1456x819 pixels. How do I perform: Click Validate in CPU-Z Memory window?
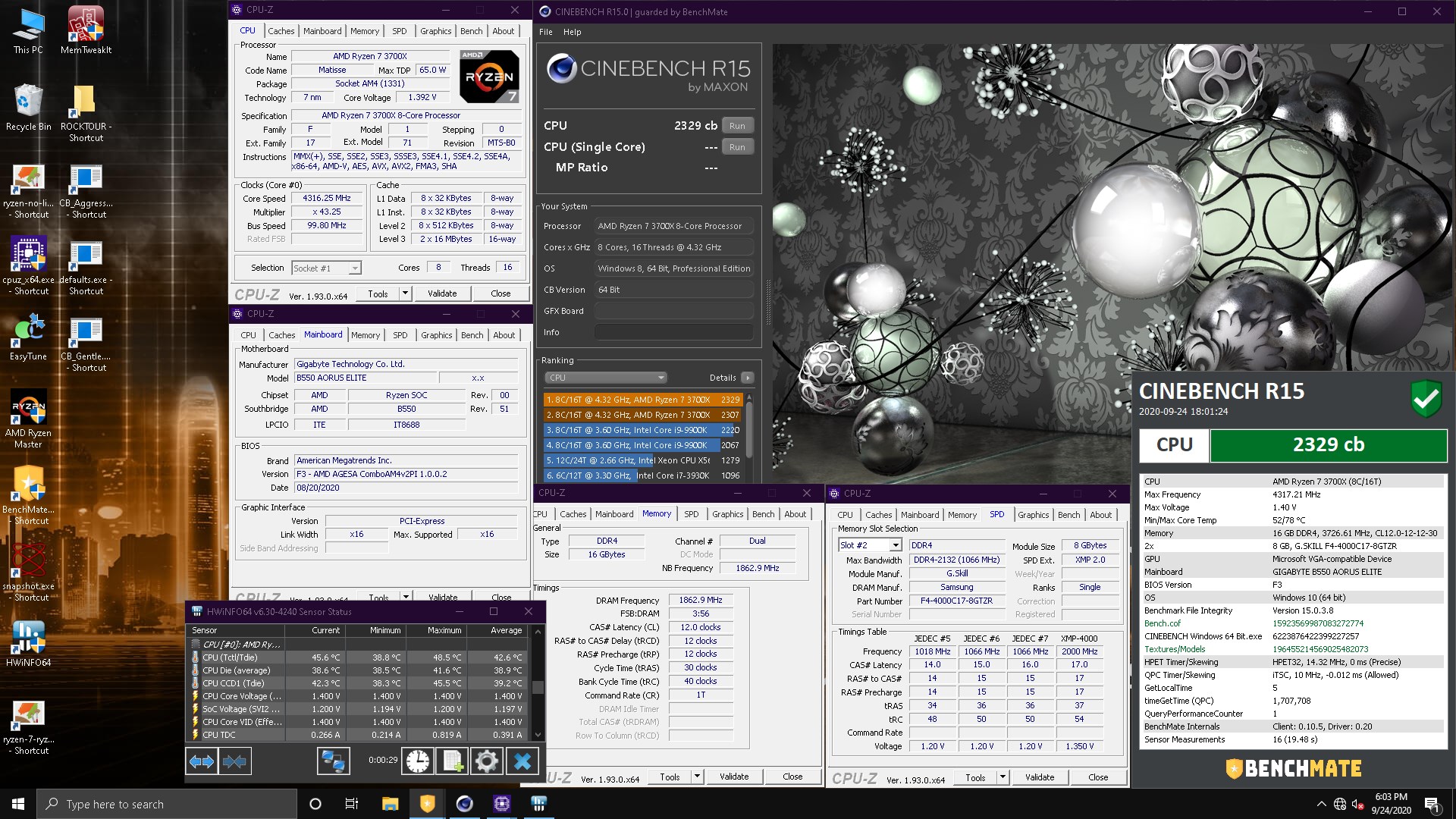(734, 777)
